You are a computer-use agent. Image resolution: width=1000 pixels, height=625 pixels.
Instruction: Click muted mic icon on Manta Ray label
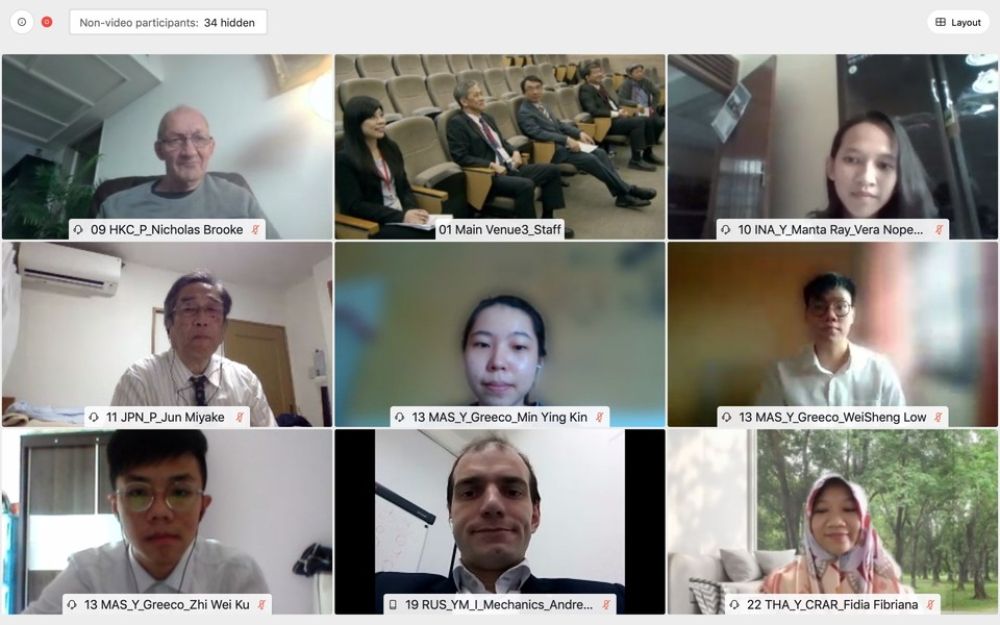(x=939, y=230)
